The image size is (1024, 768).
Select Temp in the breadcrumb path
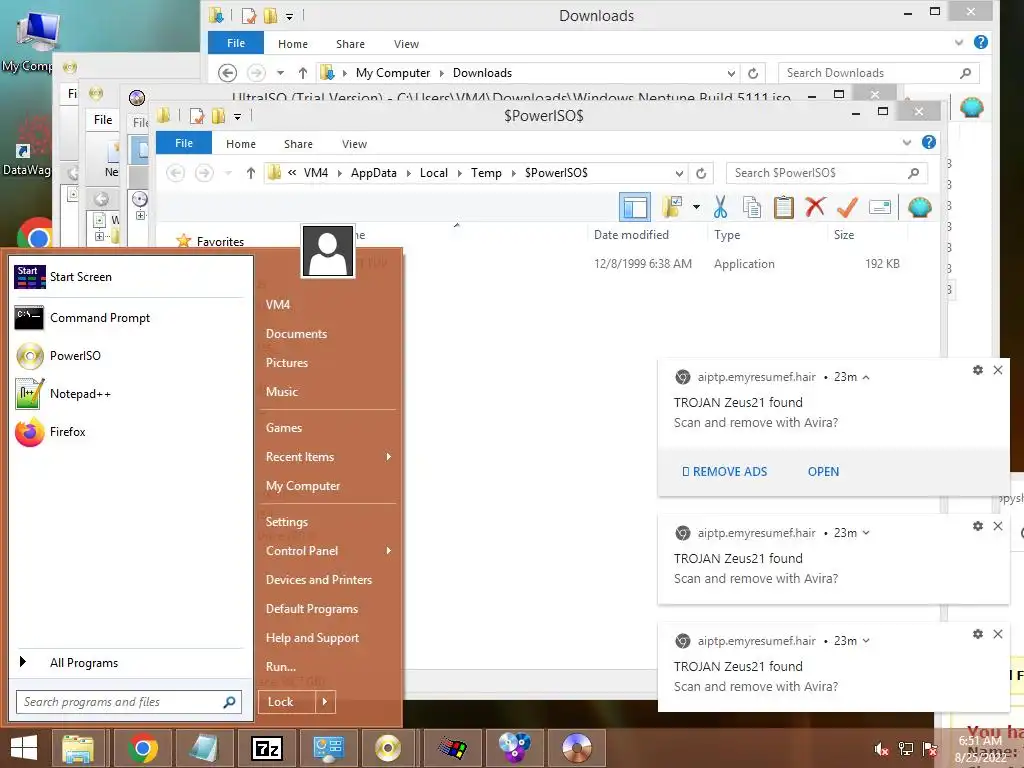487,173
